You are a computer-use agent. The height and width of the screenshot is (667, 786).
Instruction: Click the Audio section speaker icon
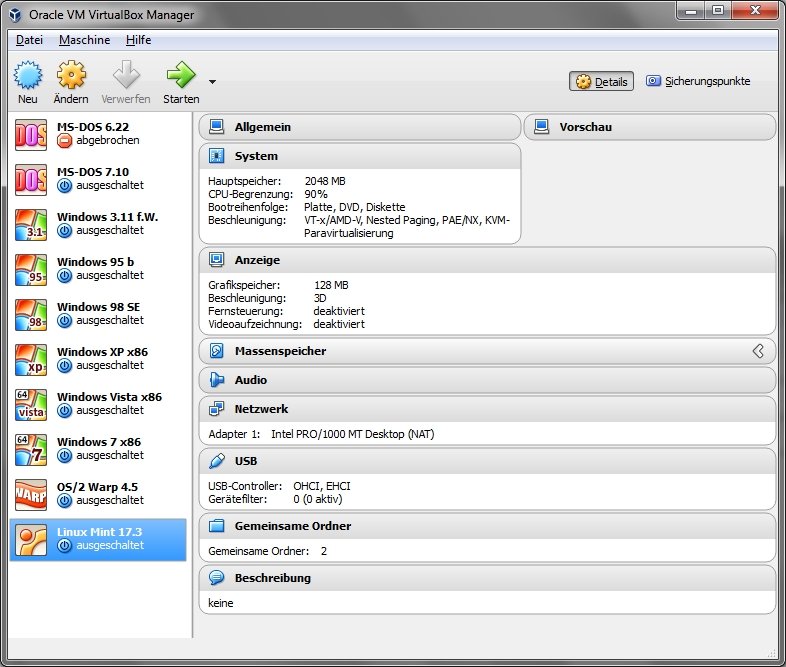click(217, 380)
